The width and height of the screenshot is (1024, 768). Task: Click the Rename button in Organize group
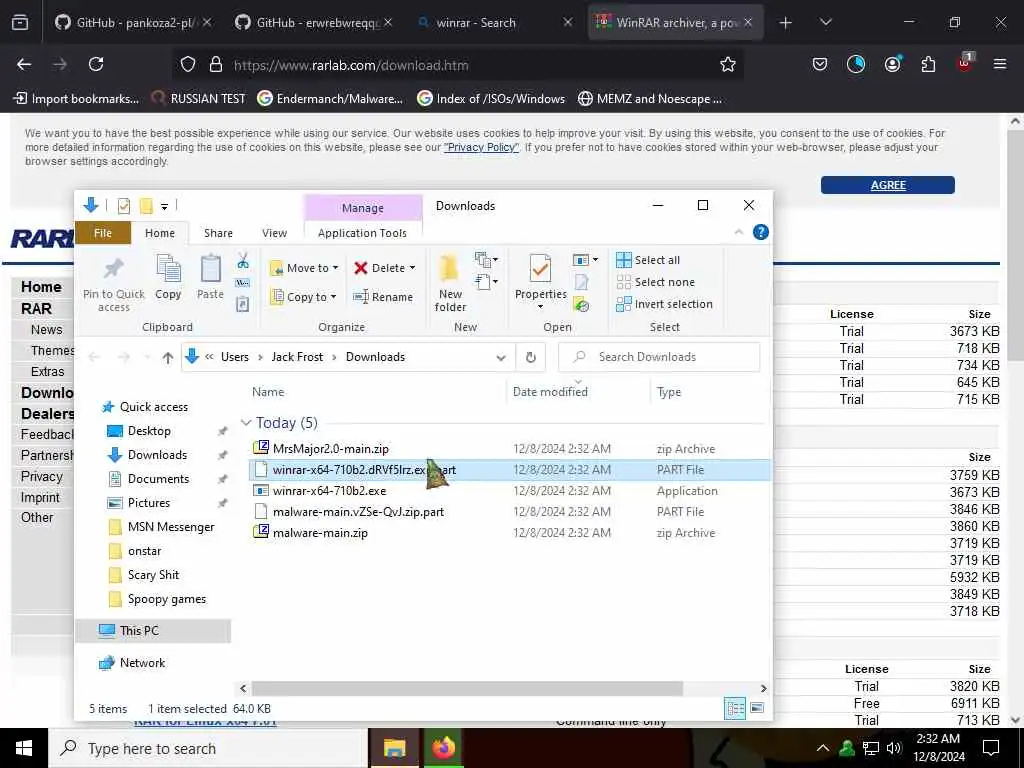coord(383,296)
